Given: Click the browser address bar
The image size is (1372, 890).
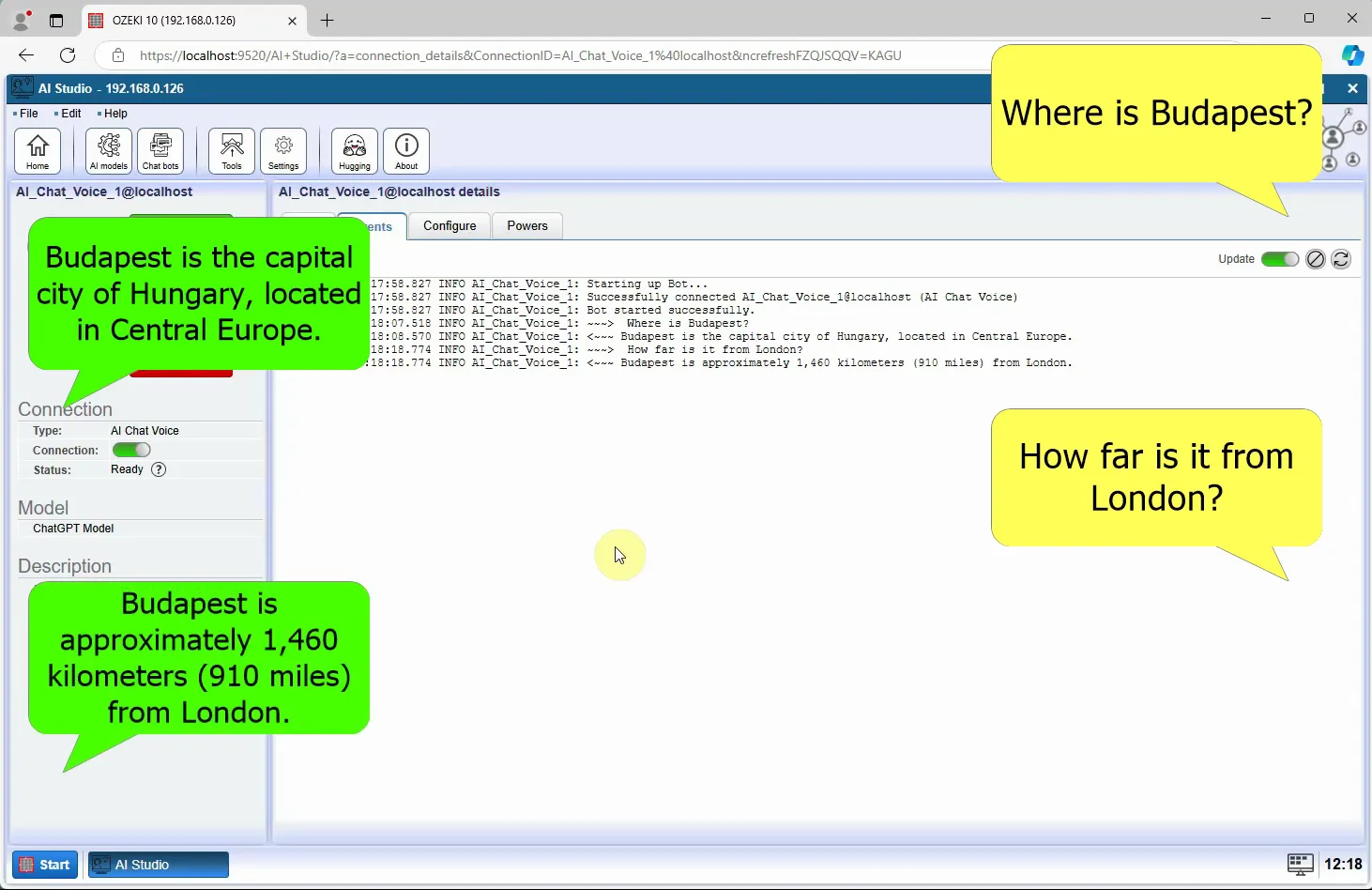Looking at the screenshot, I should 521,55.
